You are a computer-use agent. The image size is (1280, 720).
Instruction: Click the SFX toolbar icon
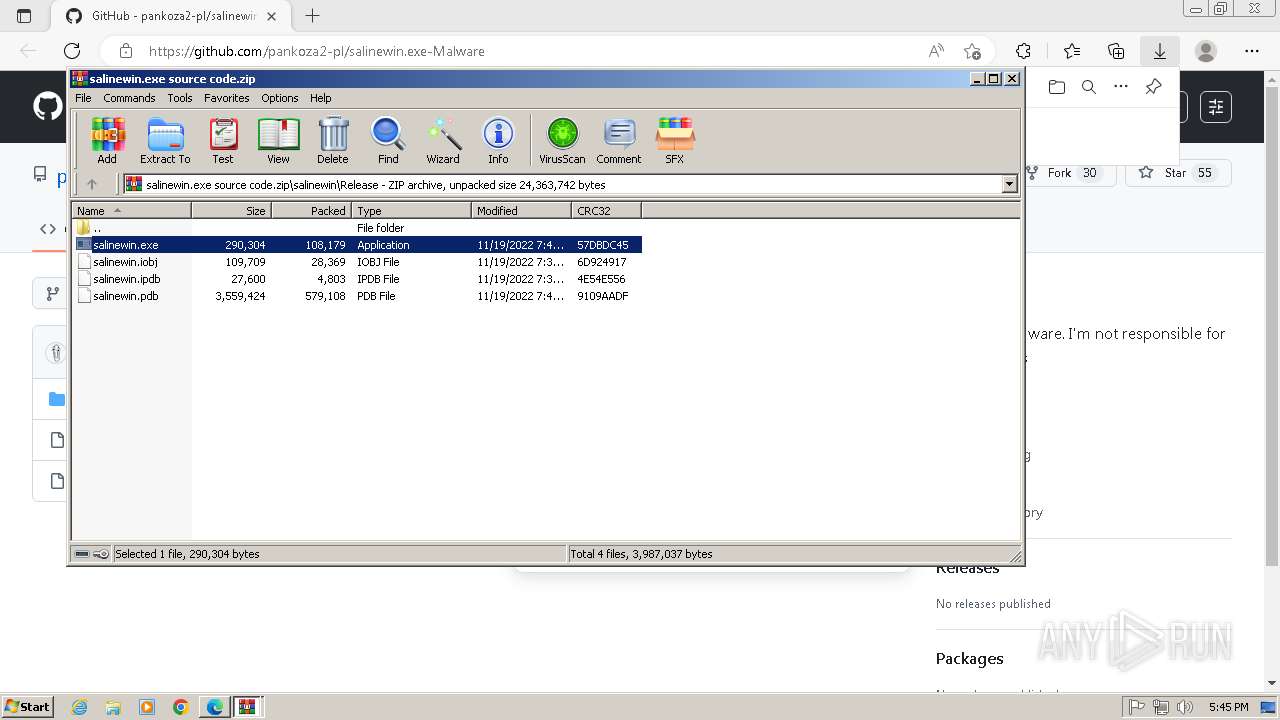pos(675,140)
